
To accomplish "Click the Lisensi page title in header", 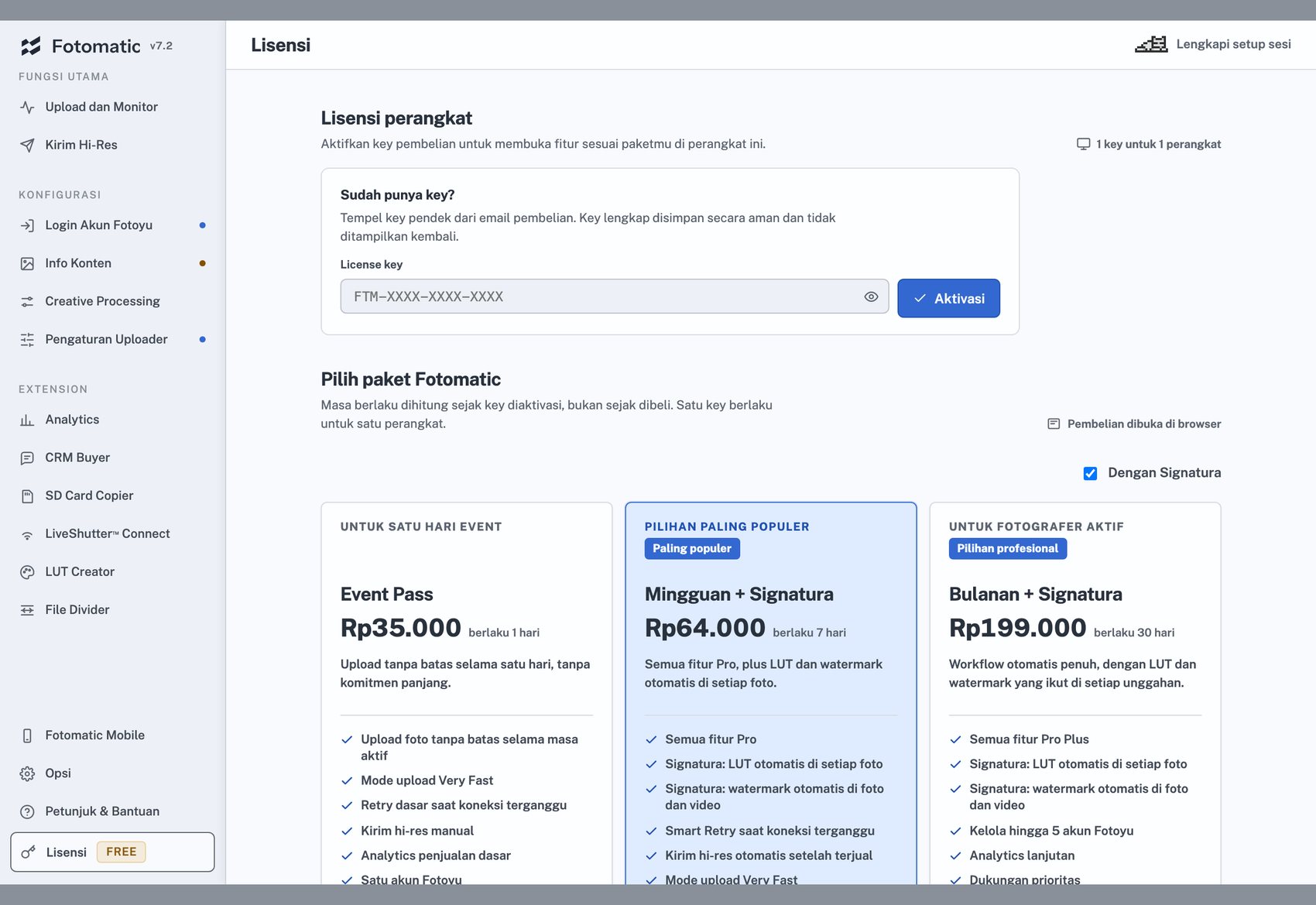I will point(280,45).
